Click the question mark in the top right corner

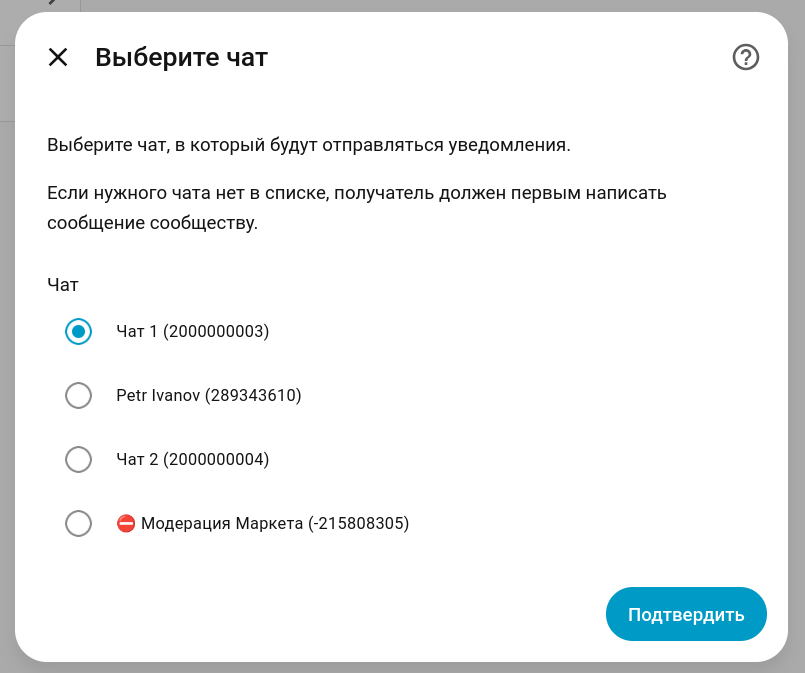[x=746, y=57]
